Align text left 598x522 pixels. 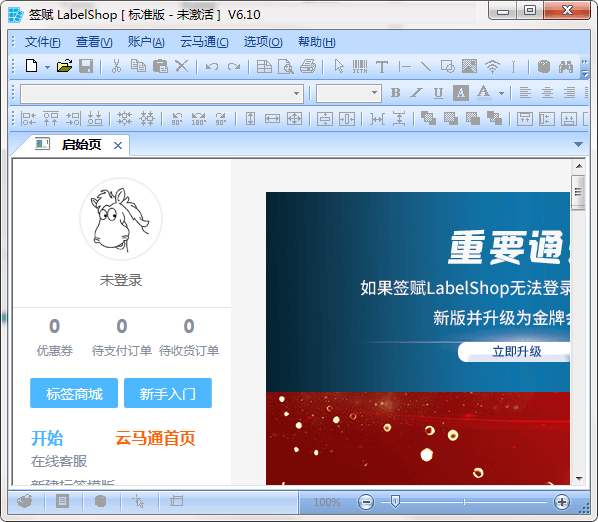click(525, 93)
